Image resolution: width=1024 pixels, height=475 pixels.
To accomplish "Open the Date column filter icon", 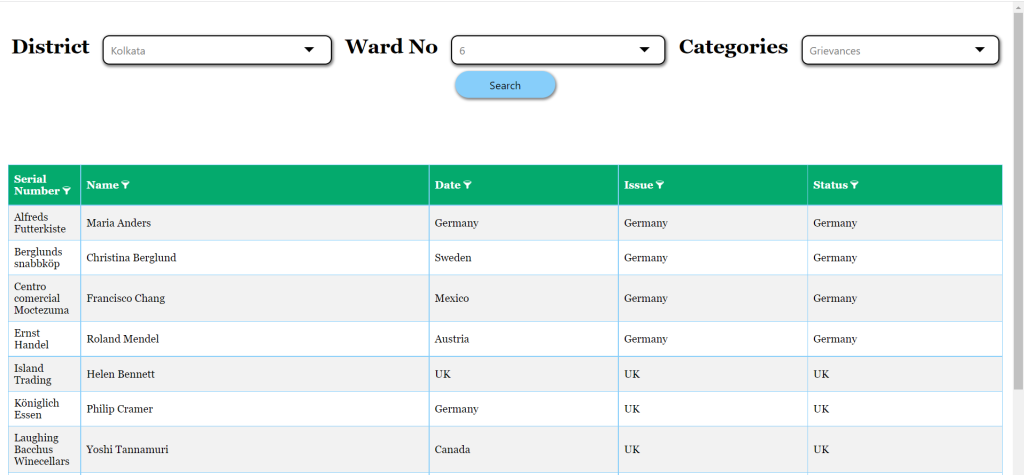I will [467, 185].
